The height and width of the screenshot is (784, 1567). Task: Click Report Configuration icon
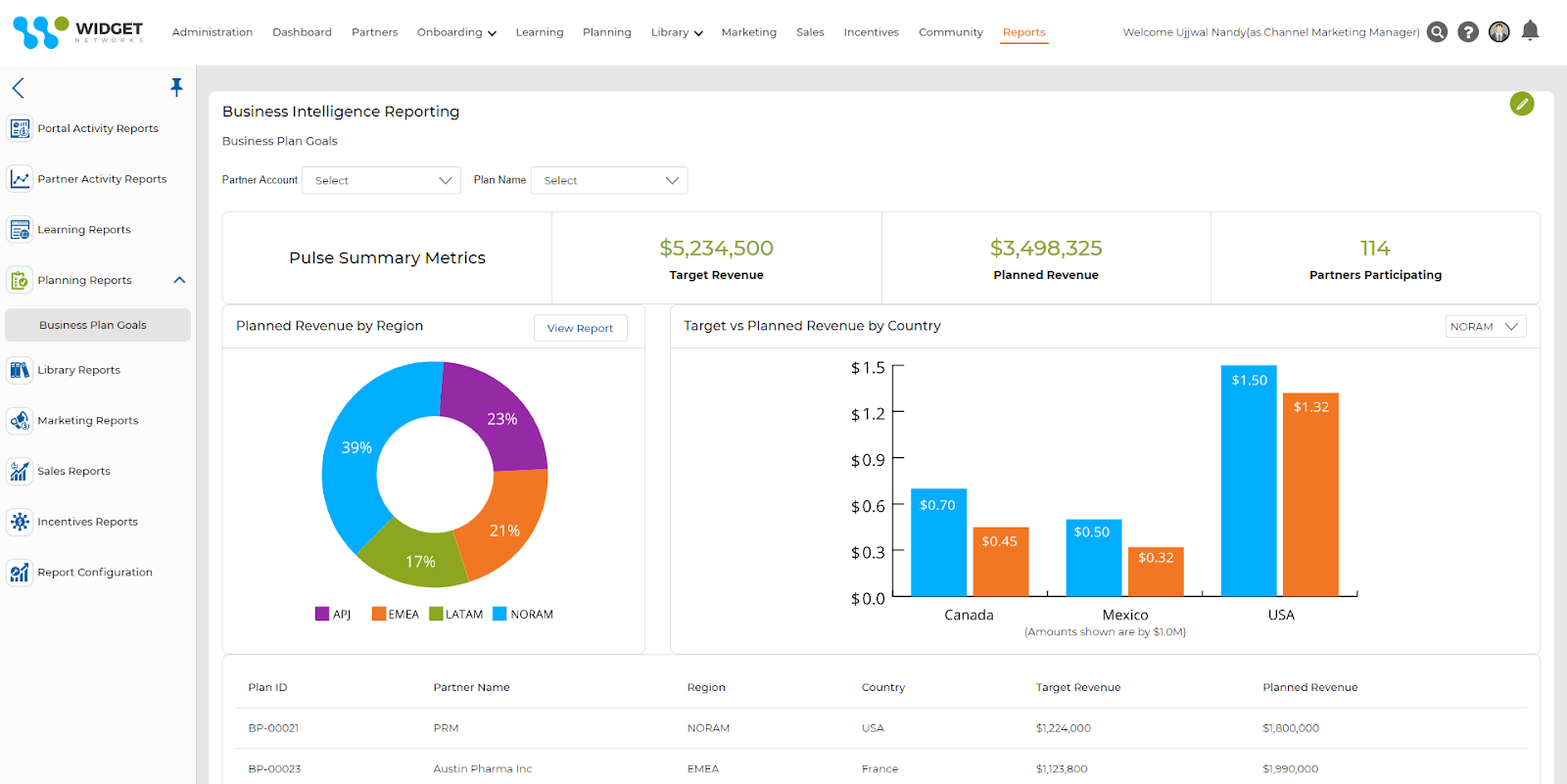click(20, 573)
